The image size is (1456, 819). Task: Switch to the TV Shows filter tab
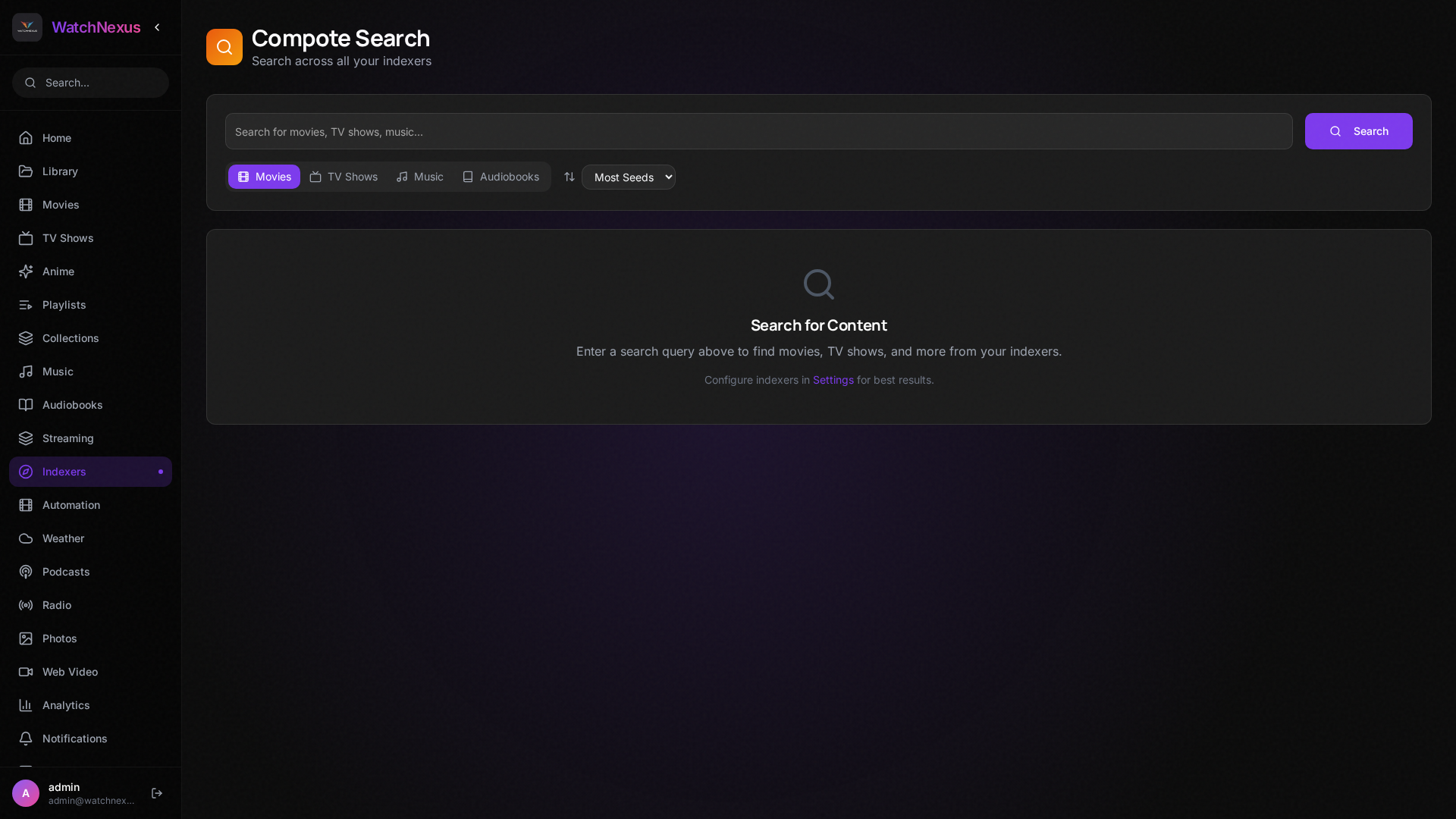tap(344, 177)
